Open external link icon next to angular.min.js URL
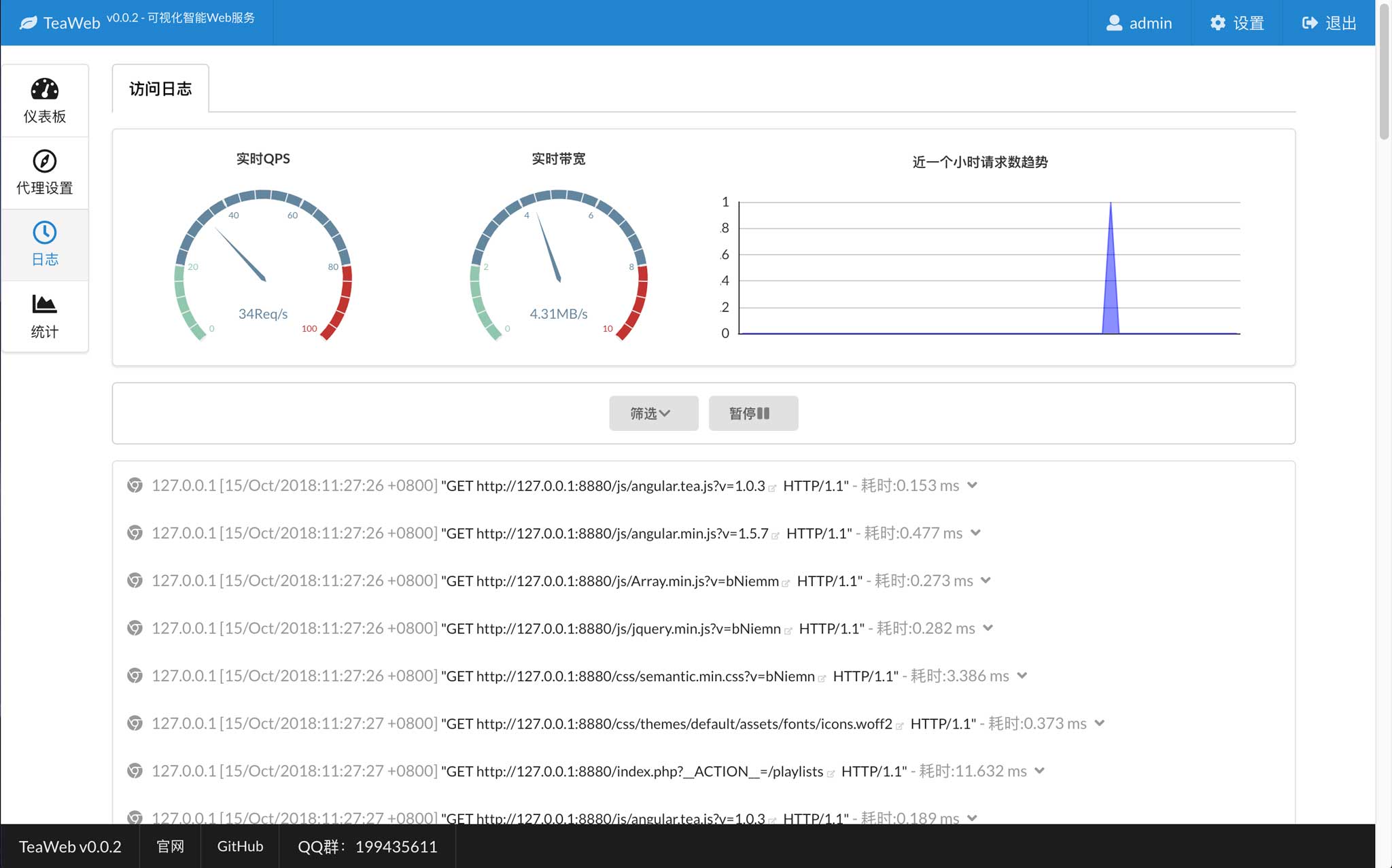The height and width of the screenshot is (868, 1392). coord(776,536)
